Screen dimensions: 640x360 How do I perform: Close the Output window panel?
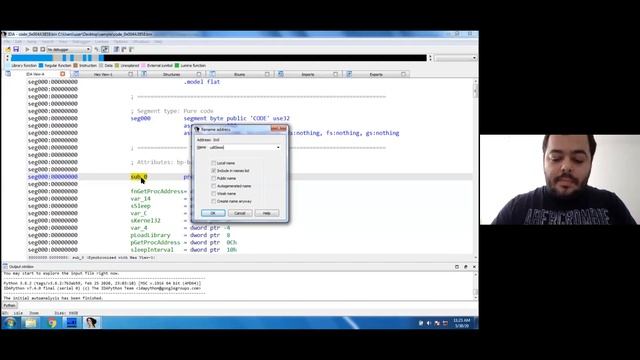(474, 267)
